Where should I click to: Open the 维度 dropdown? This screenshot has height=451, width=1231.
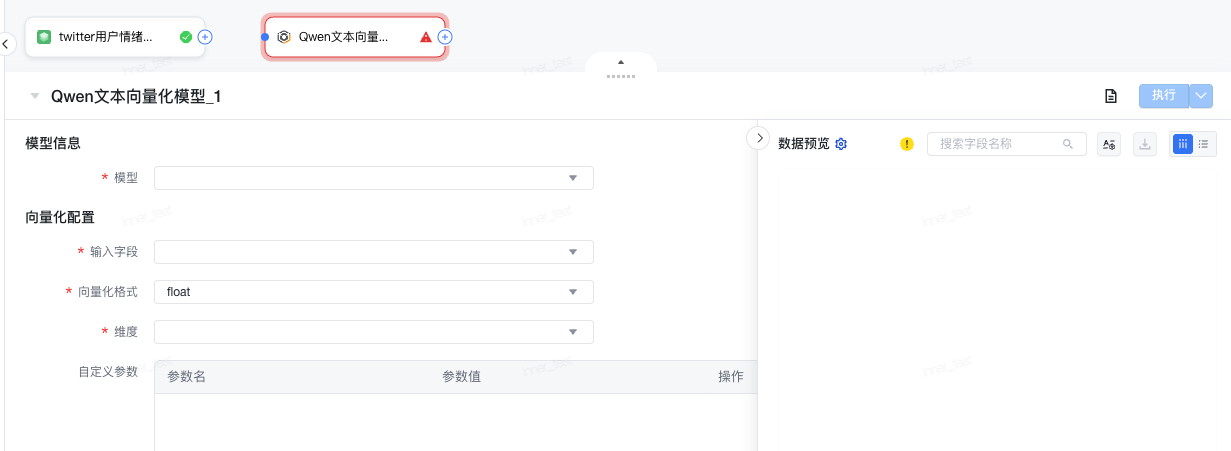373,332
